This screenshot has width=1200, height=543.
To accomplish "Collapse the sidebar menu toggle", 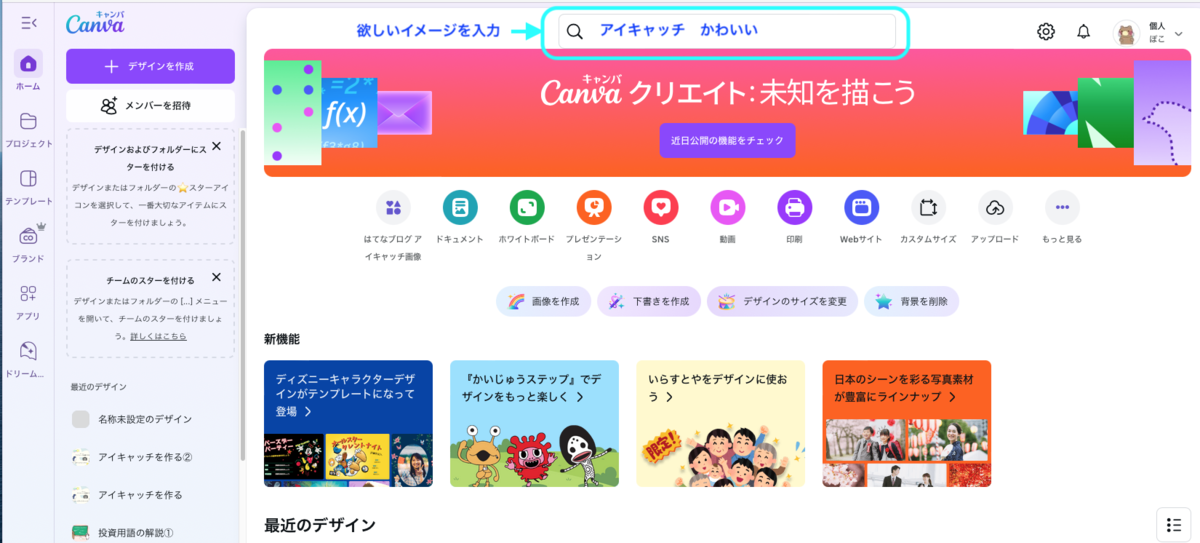I will 28,22.
